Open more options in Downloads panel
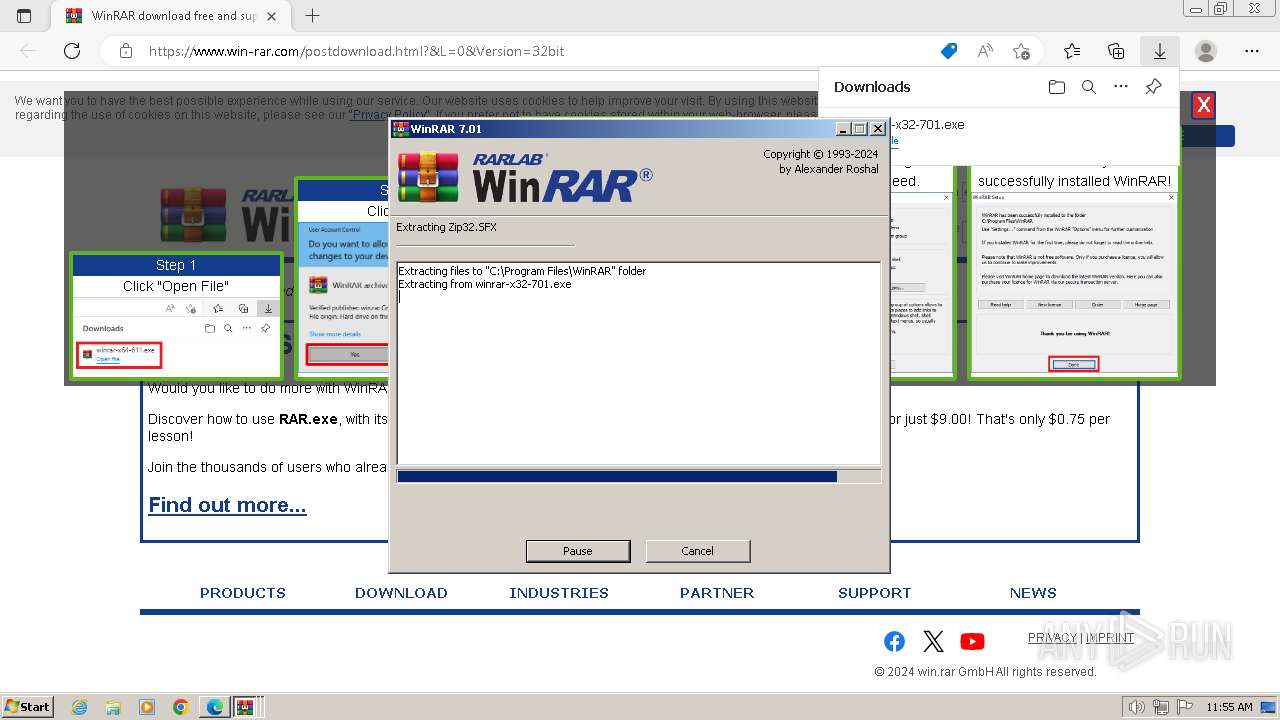The height and width of the screenshot is (720, 1280). click(1121, 87)
